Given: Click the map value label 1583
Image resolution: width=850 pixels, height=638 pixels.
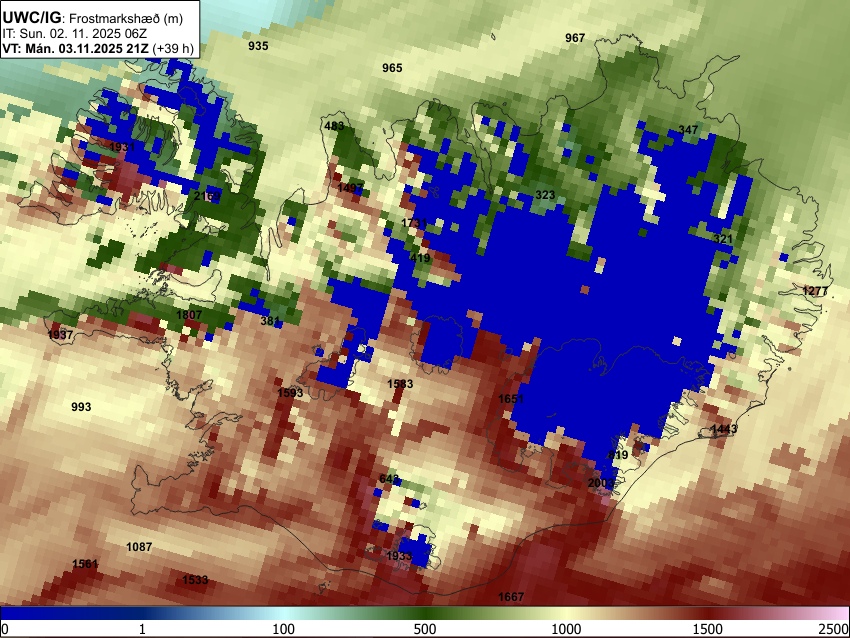Looking at the screenshot, I should (x=400, y=384).
